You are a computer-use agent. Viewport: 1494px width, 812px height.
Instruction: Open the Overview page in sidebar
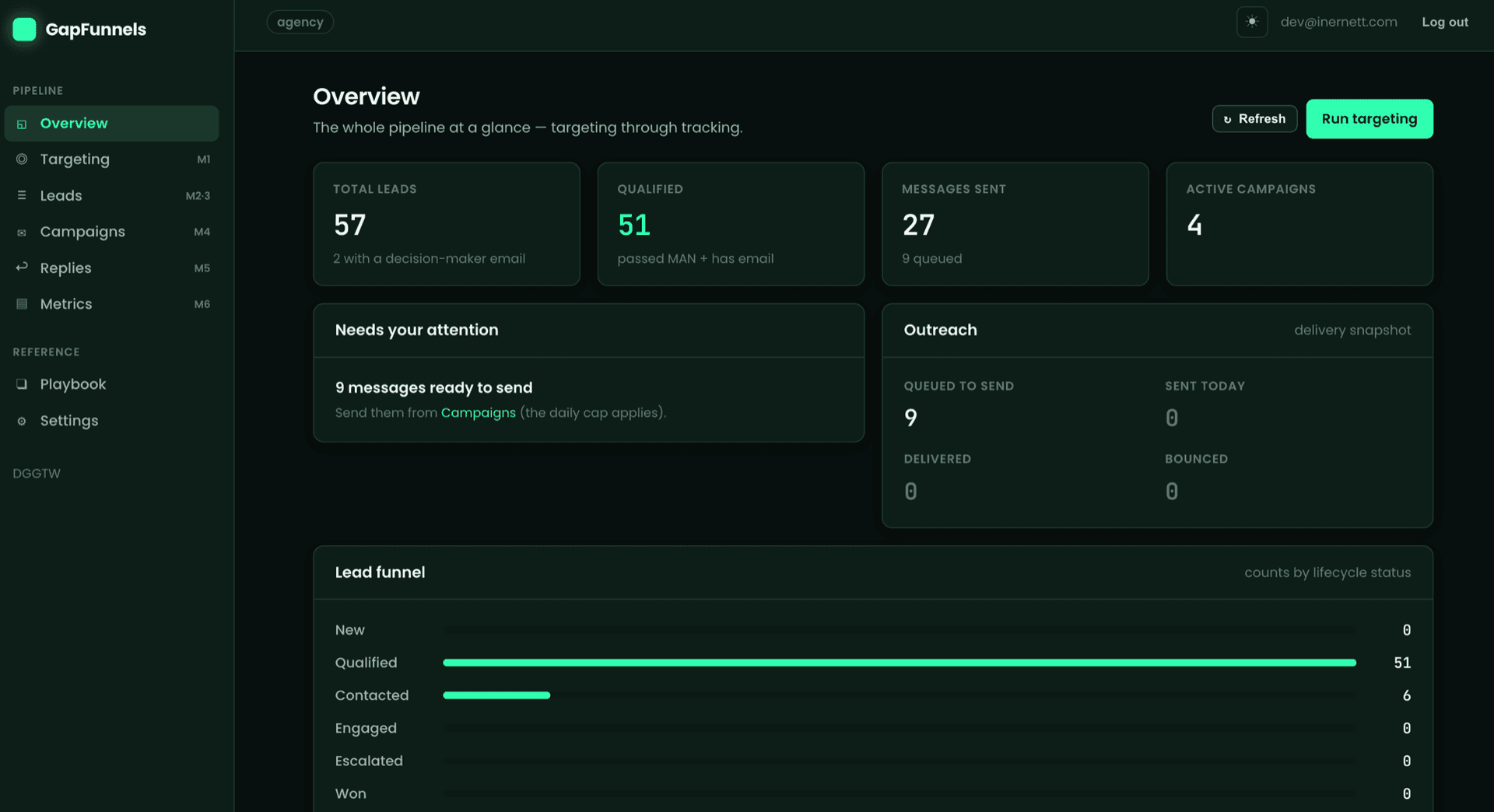click(111, 124)
